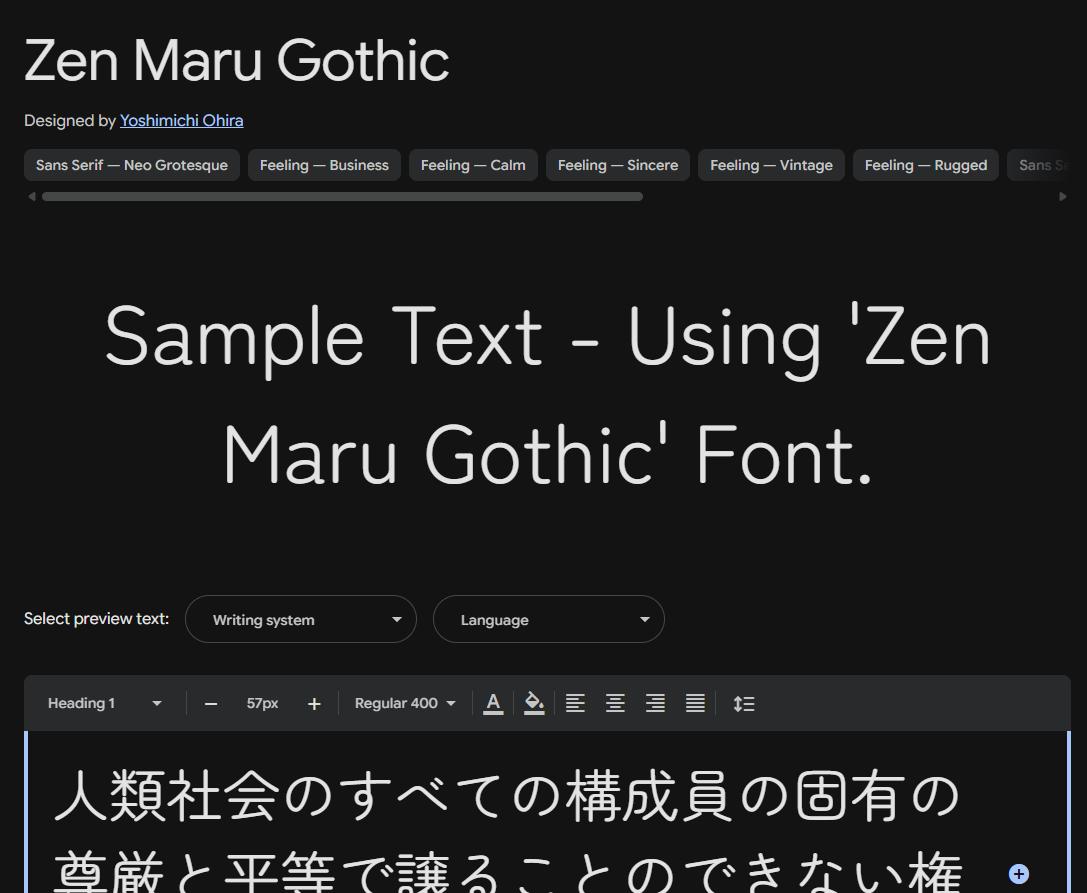Select Sans Serif — Neo Grotesque tag

(132, 165)
